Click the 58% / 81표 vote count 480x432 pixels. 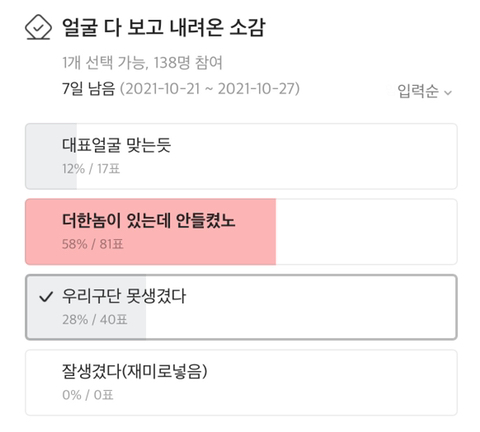tap(93, 244)
